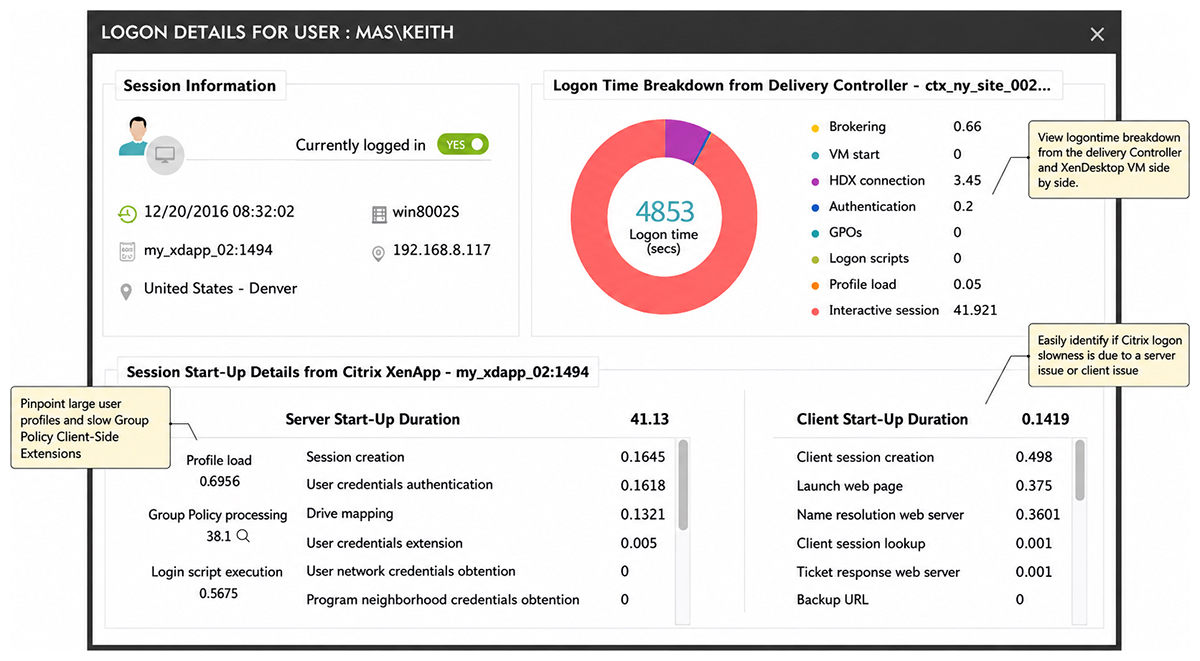This screenshot has width=1200, height=661.
Task: Click the map pin beside United States - Denver
Action: (x=126, y=292)
